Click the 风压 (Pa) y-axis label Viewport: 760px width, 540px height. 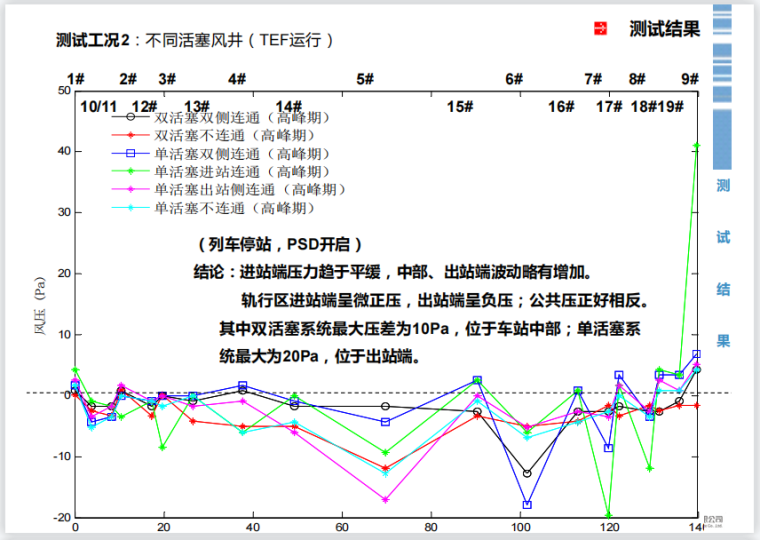tap(40, 305)
